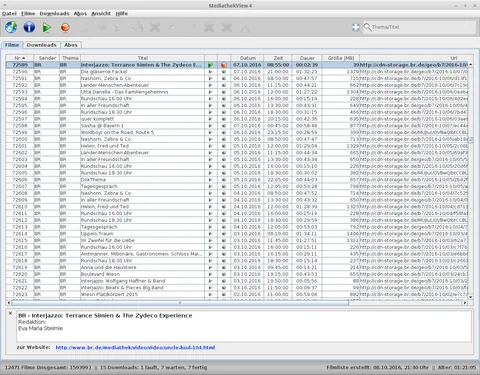Record the Interjazzo: Terrance Simien row

224,65
